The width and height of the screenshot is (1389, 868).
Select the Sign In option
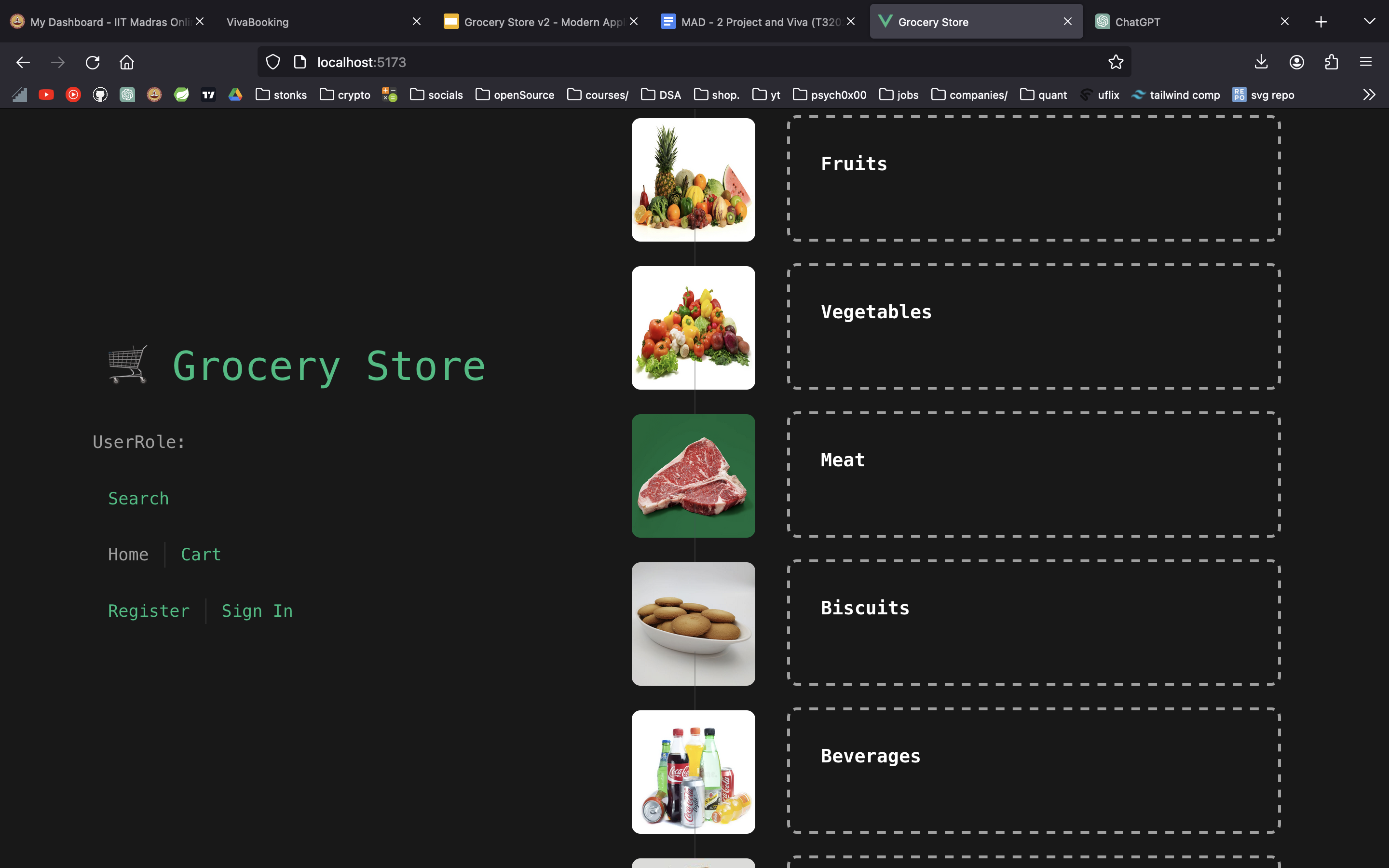[x=257, y=610]
